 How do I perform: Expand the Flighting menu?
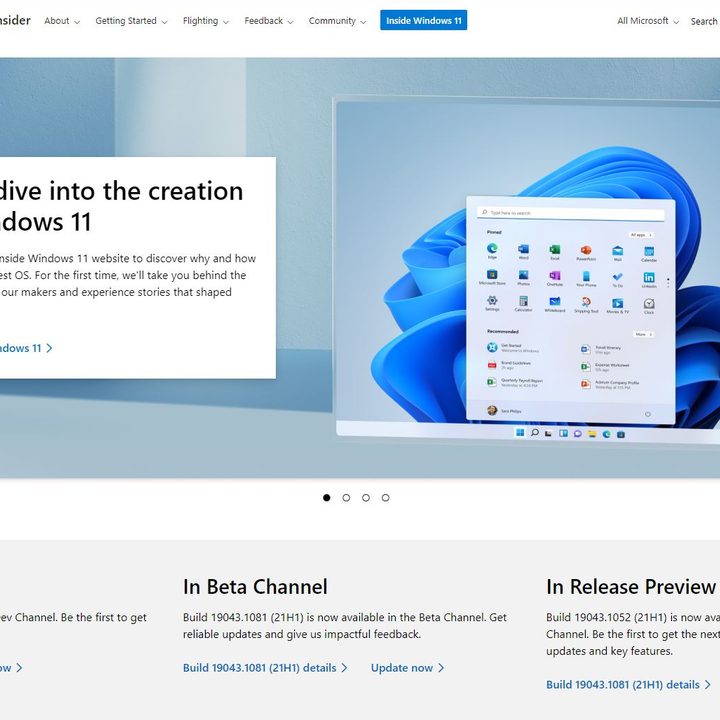[x=205, y=21]
